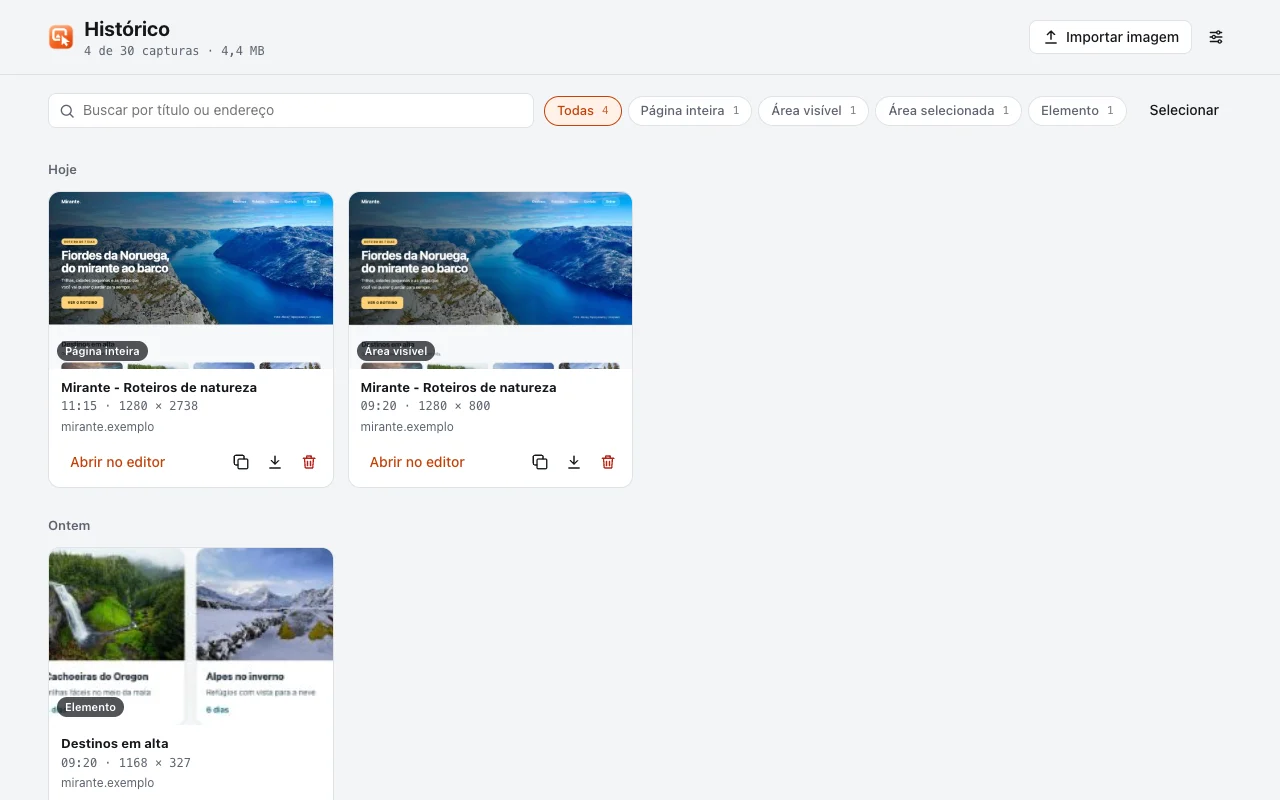Image resolution: width=1280 pixels, height=800 pixels.
Task: Filter by Elemento captures
Action: 1077,111
